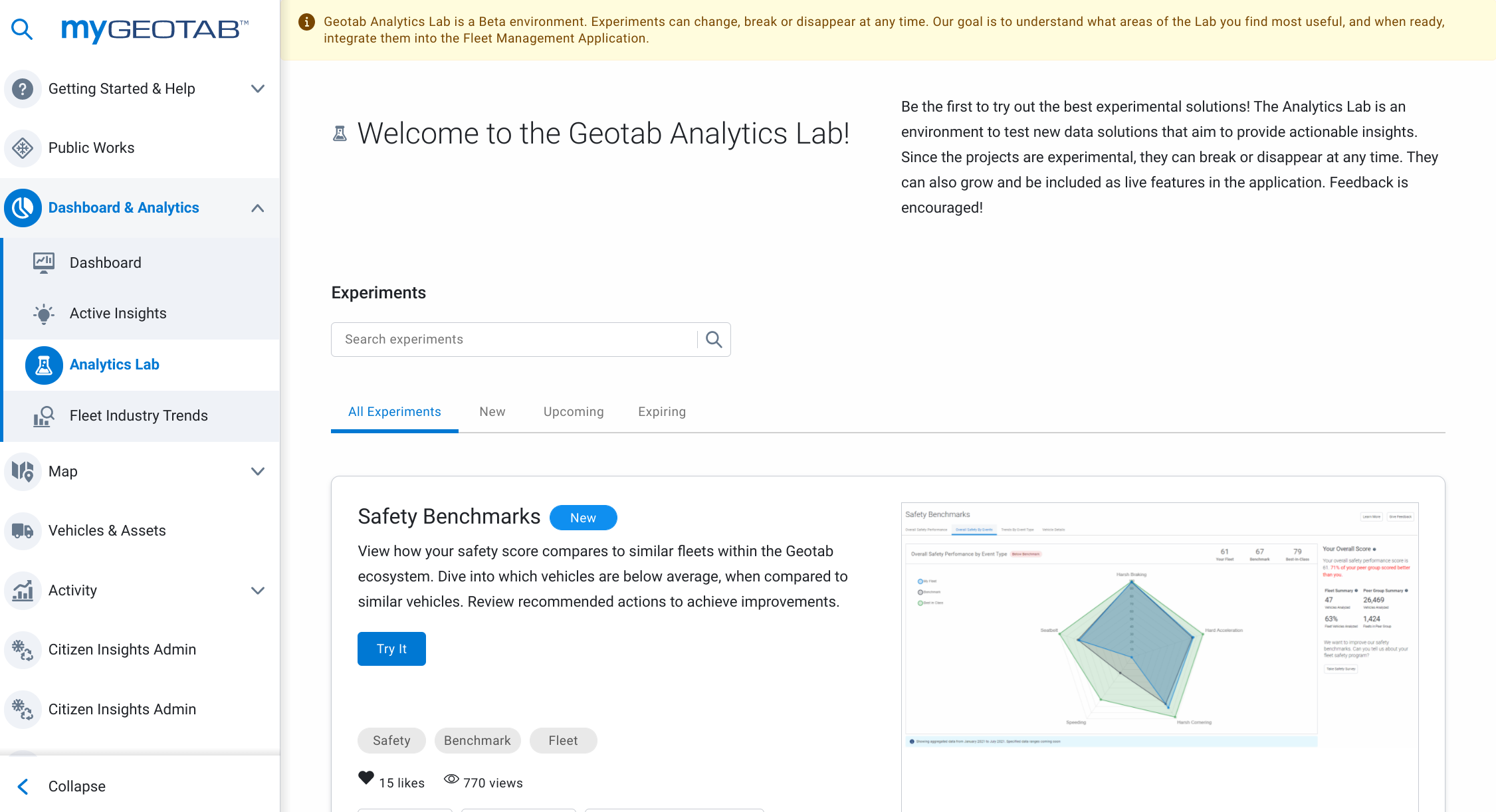Click the first Citizen Insights Admin label
The image size is (1496, 812).
[x=122, y=650]
